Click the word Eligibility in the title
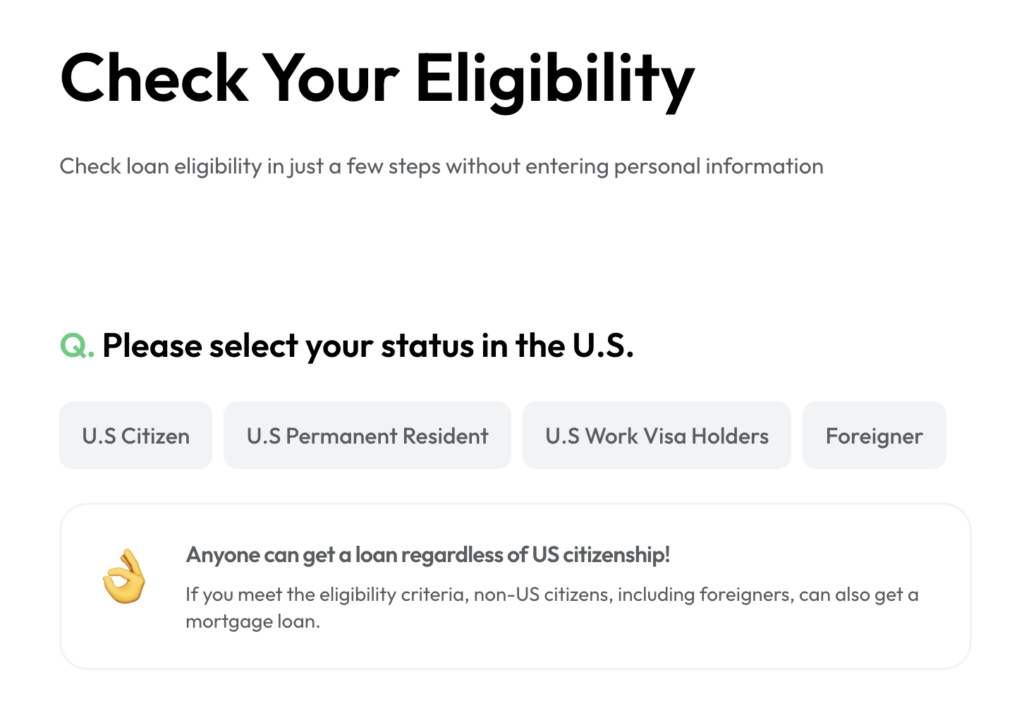Viewport: 1024px width, 725px height. (555, 80)
